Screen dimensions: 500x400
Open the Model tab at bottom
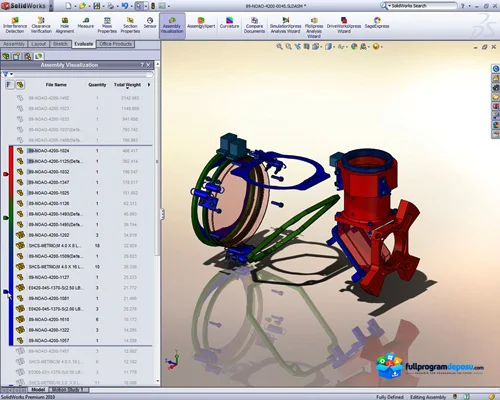point(38,389)
